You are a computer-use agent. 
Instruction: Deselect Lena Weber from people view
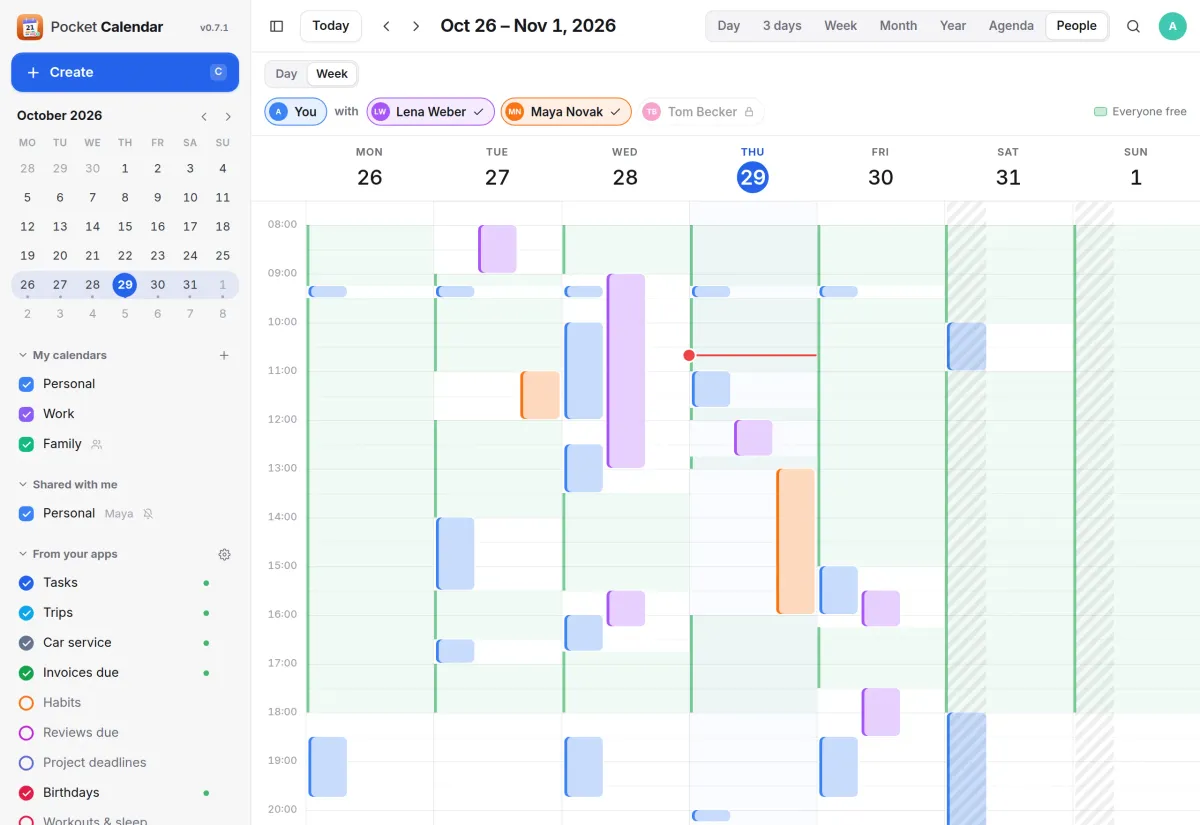[431, 112]
